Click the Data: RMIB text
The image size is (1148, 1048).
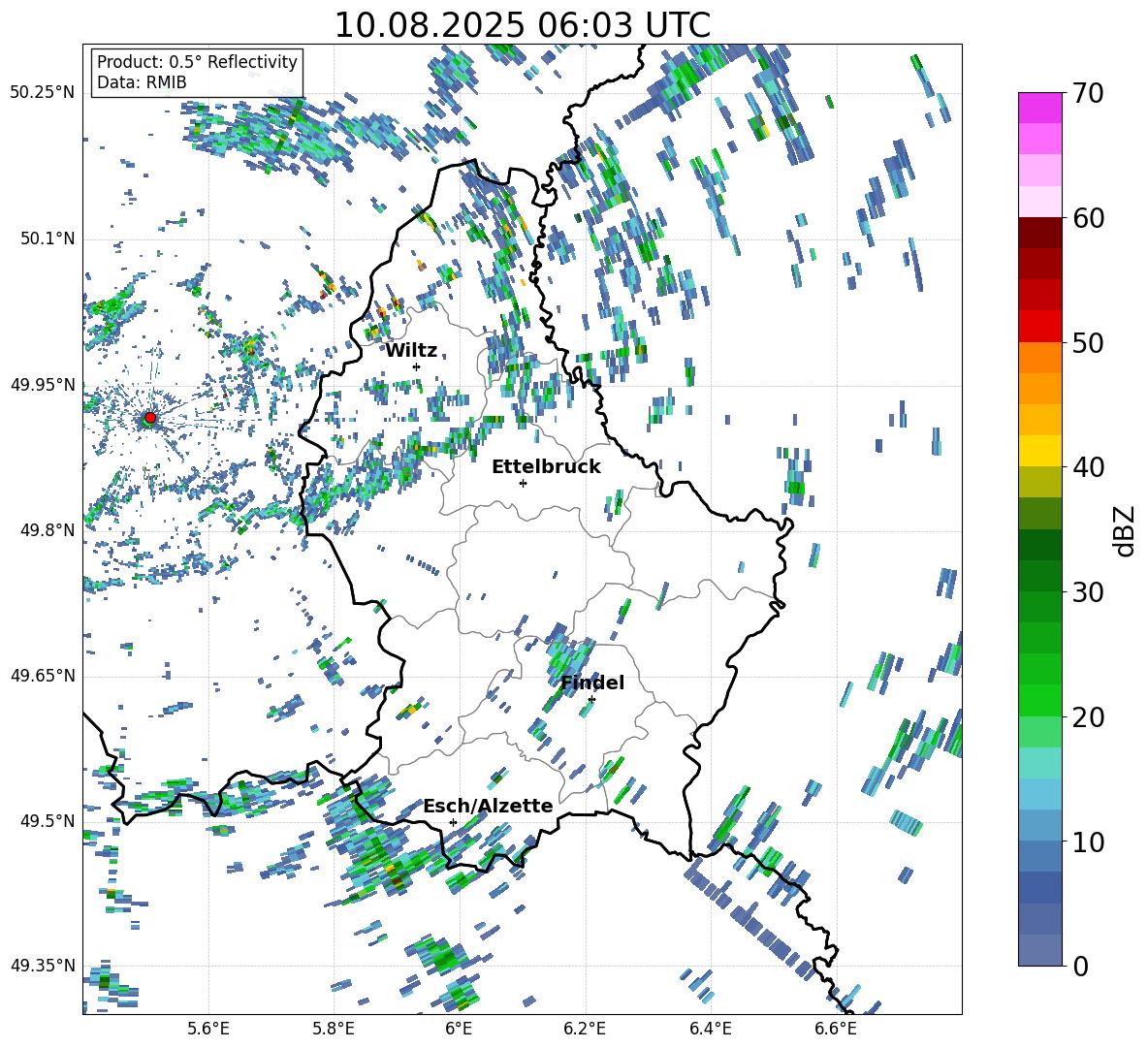click(x=142, y=82)
